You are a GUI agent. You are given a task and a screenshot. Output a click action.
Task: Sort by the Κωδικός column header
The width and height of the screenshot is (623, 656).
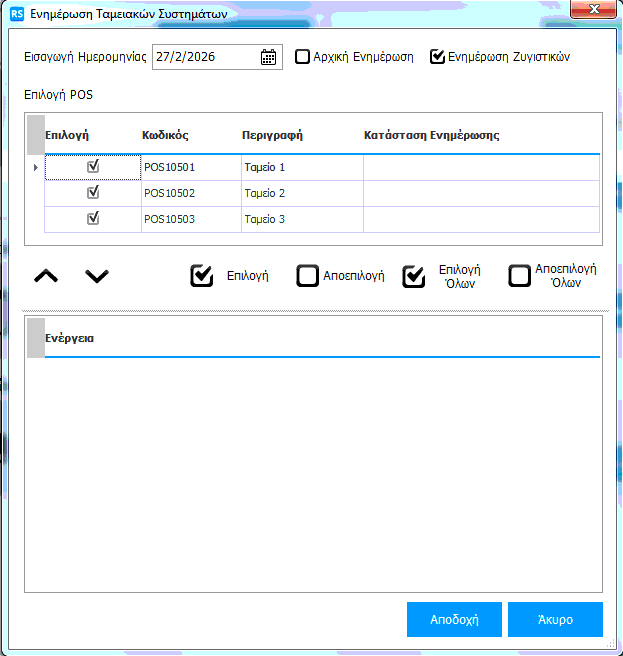coord(165,134)
